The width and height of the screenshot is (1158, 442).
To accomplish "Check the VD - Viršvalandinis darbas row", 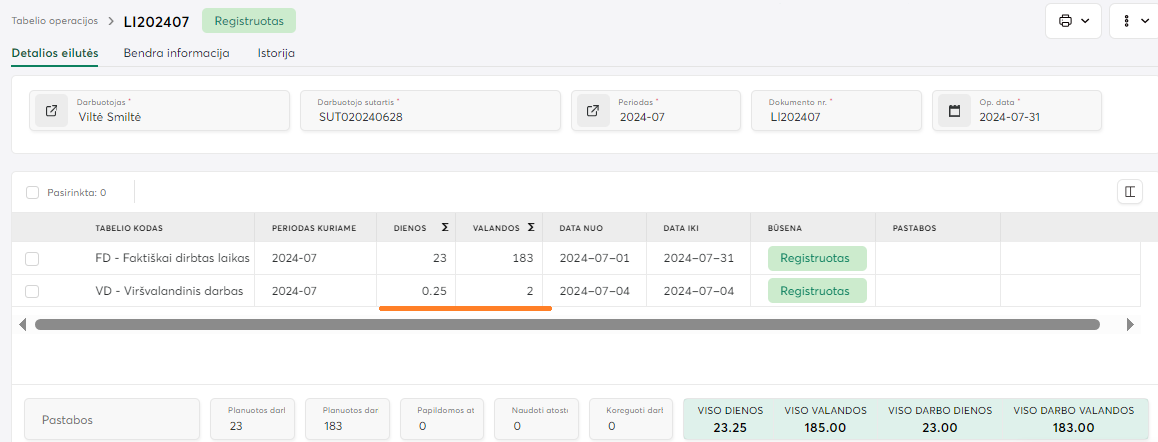I will 32,291.
